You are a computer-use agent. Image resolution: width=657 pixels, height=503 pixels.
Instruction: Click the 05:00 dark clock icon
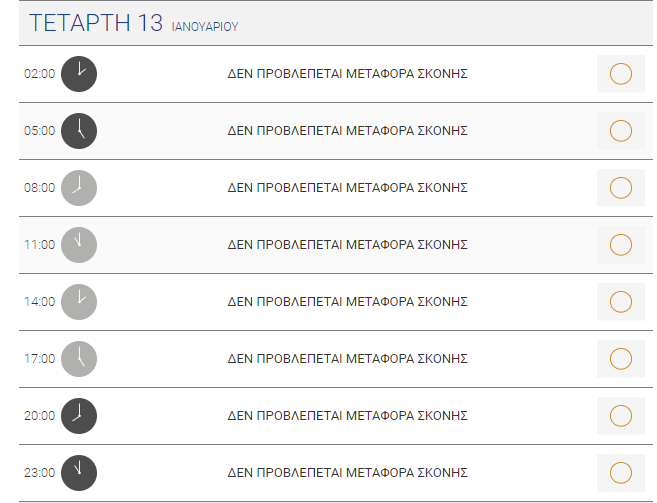[x=79, y=131]
